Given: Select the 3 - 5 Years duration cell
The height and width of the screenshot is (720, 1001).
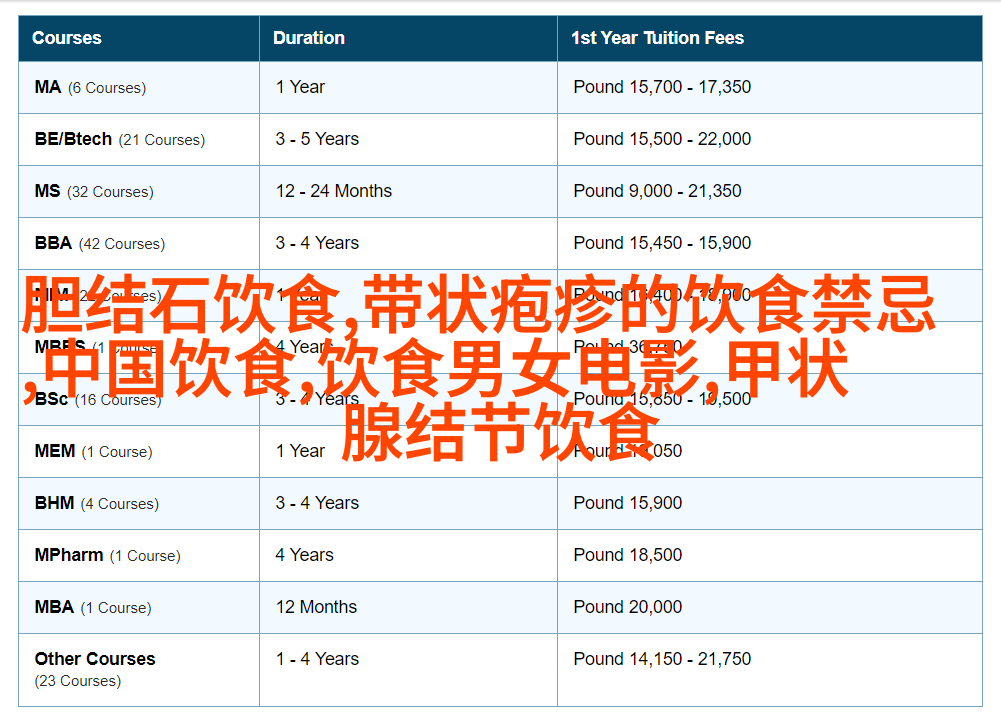Looking at the screenshot, I should (x=317, y=139).
